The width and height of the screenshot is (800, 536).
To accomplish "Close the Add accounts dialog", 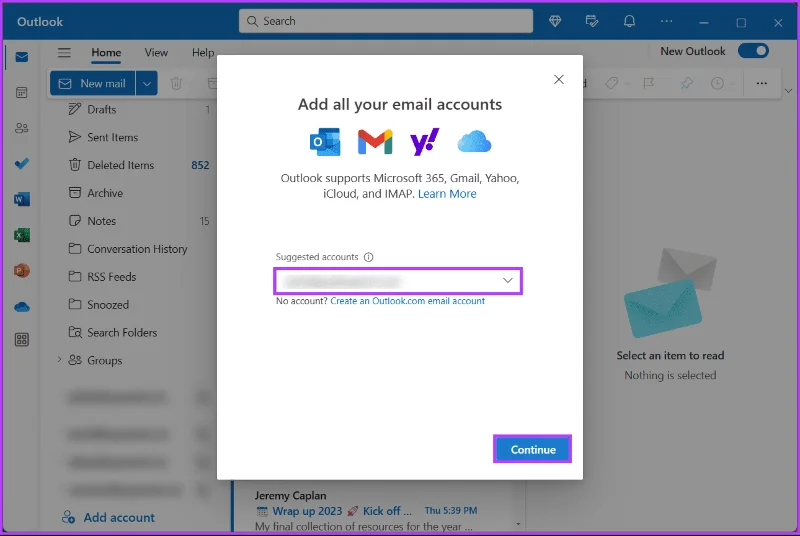I will click(559, 80).
